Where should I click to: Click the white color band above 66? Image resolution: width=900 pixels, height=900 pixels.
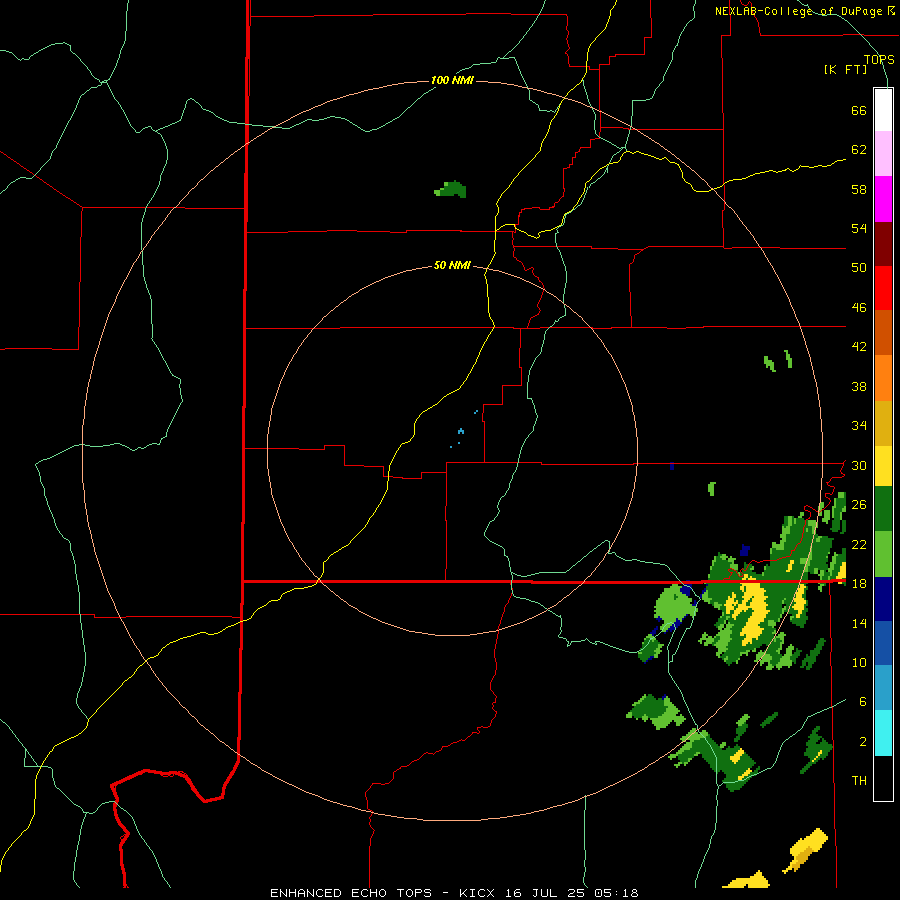tap(883, 110)
